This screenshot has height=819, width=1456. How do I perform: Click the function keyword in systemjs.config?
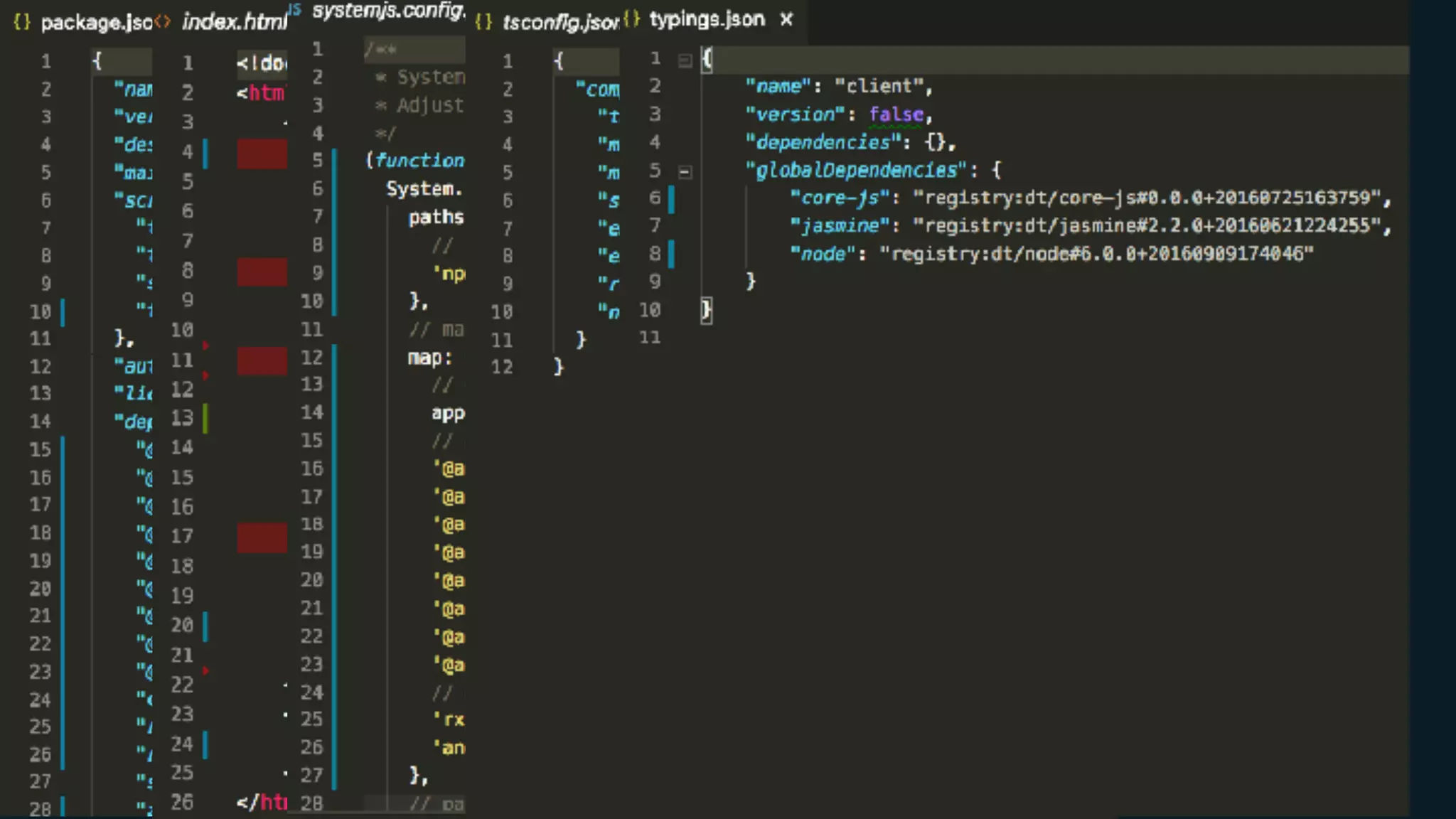coord(419,161)
